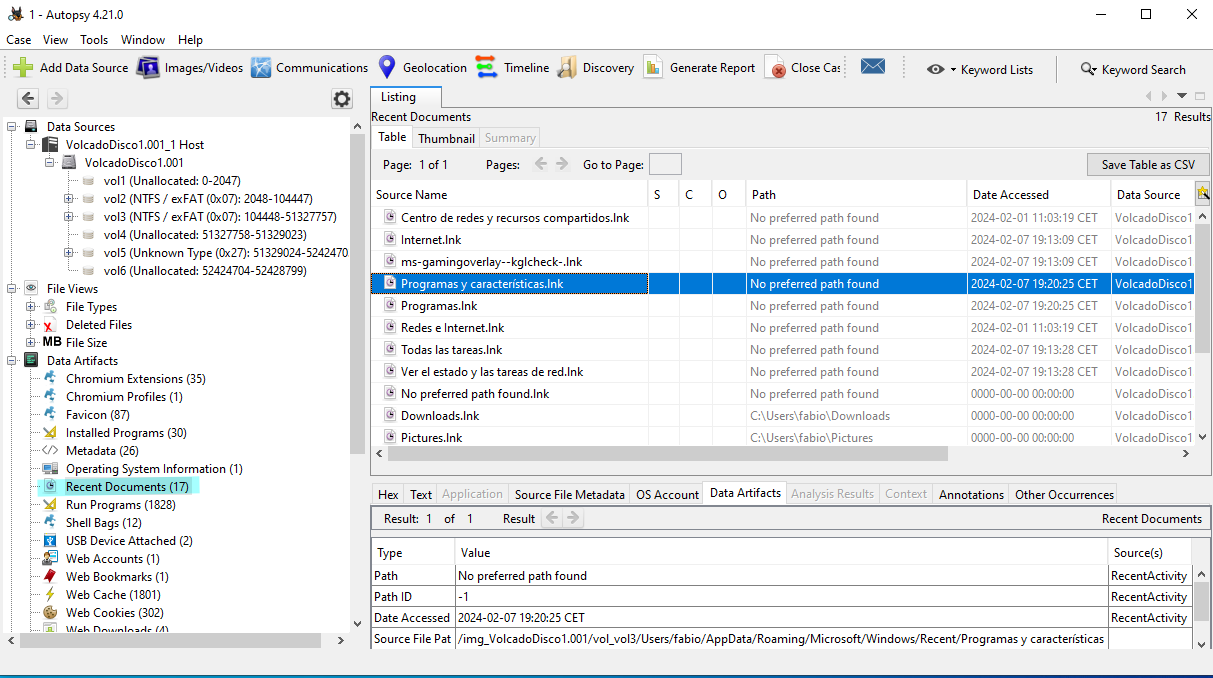Click Save Table as CSV button

point(1148,165)
